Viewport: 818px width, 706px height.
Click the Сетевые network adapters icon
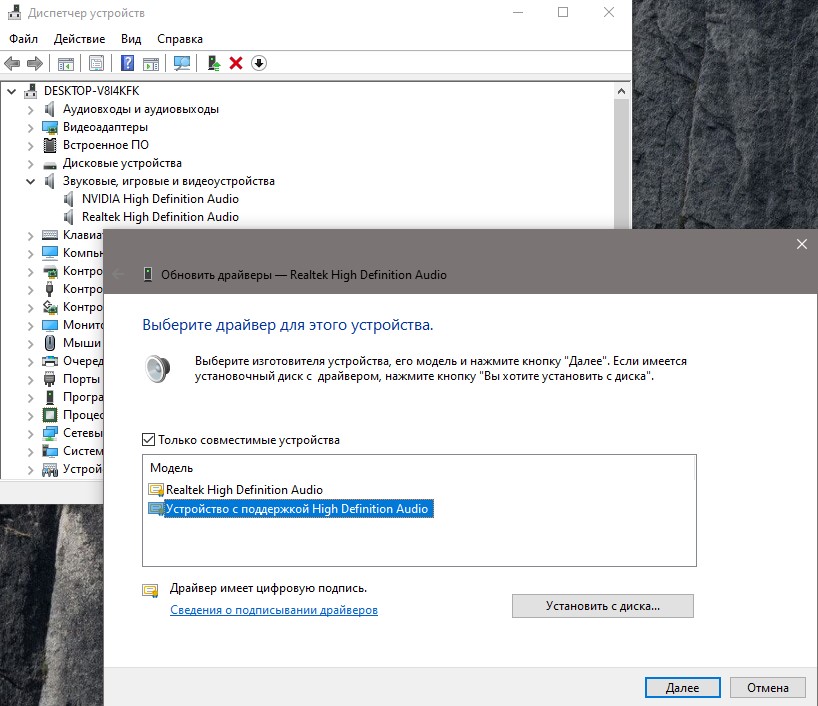[50, 433]
